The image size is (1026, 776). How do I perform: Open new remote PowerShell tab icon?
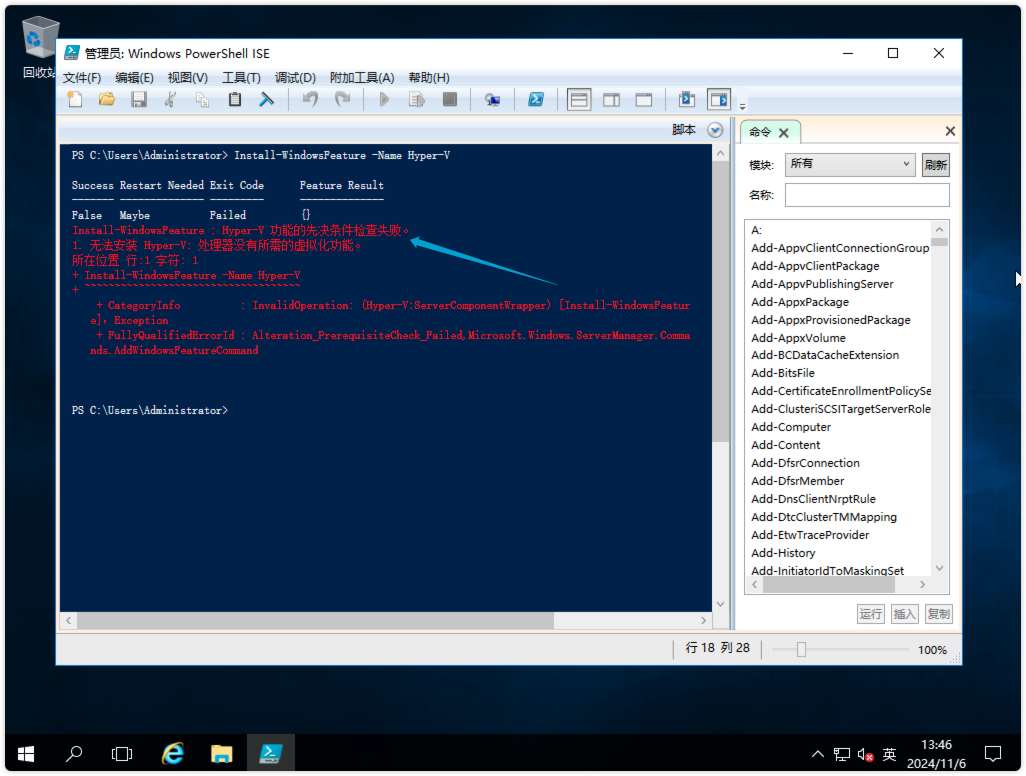492,99
